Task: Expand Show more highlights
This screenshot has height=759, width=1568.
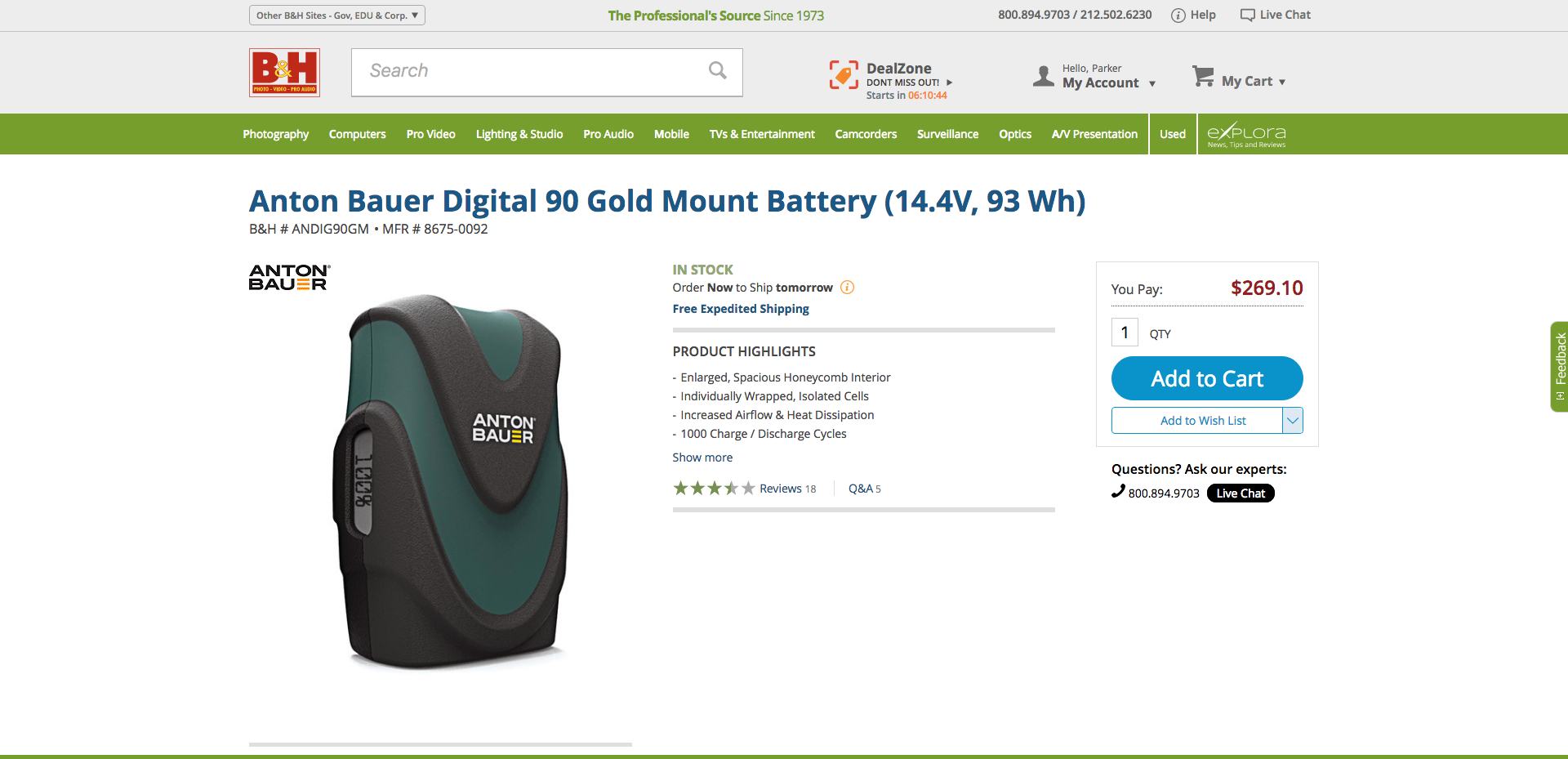Action: click(x=702, y=458)
